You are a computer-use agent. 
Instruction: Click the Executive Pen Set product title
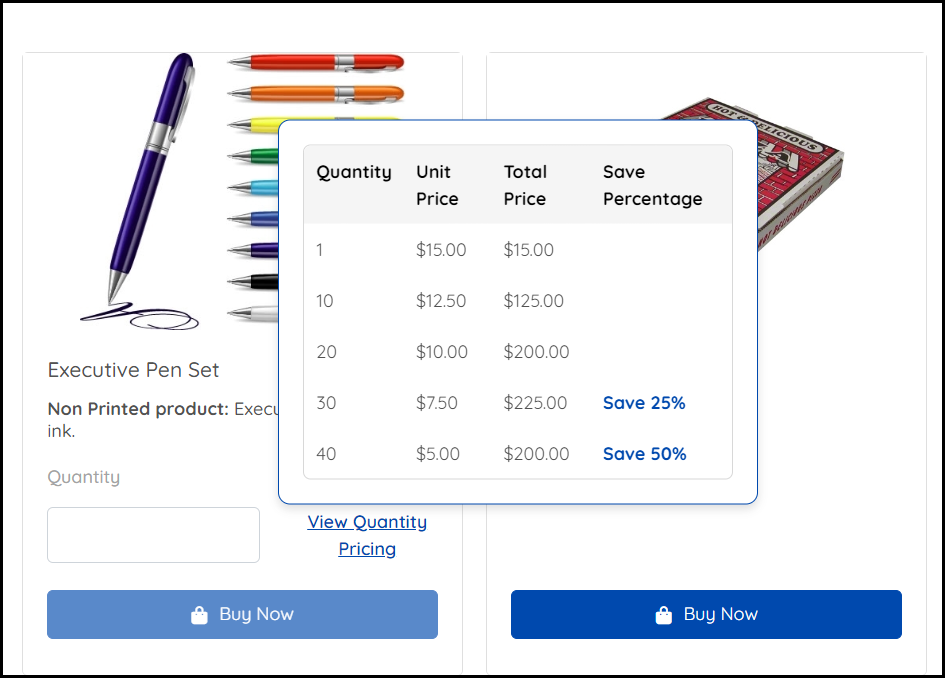click(134, 370)
